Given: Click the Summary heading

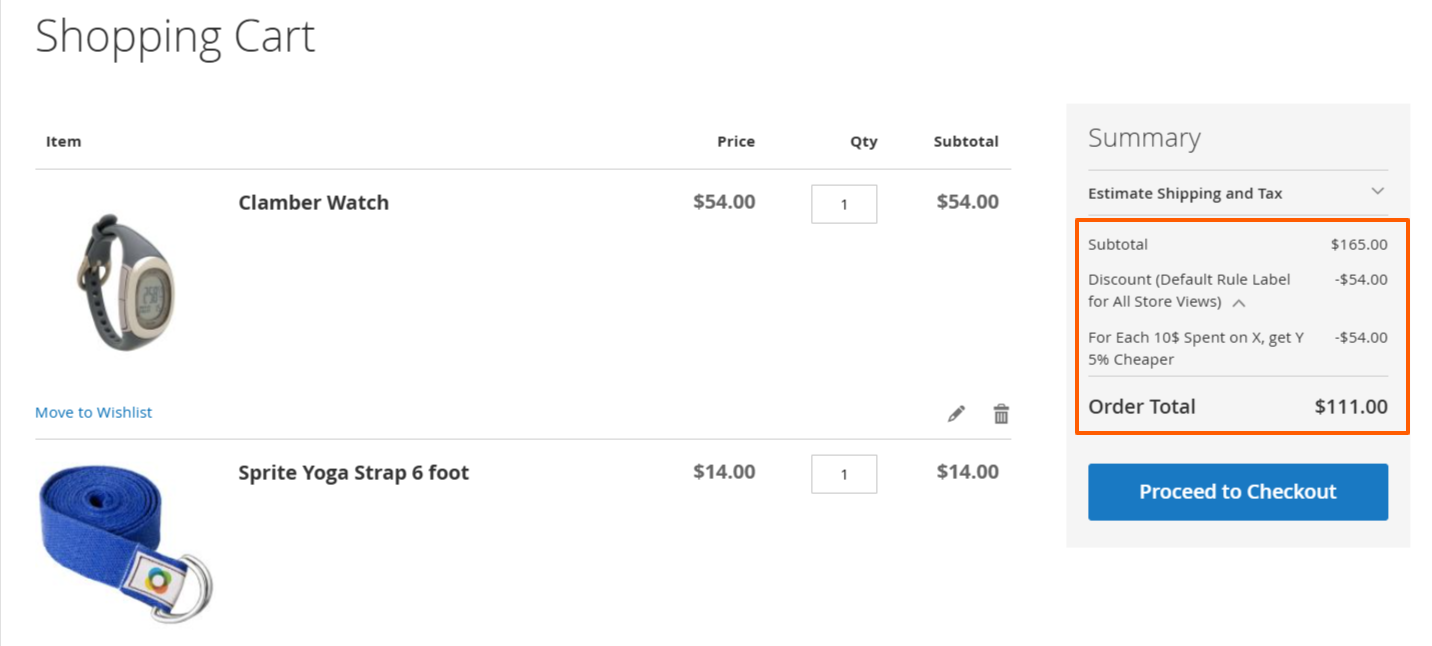Looking at the screenshot, I should tap(1144, 138).
